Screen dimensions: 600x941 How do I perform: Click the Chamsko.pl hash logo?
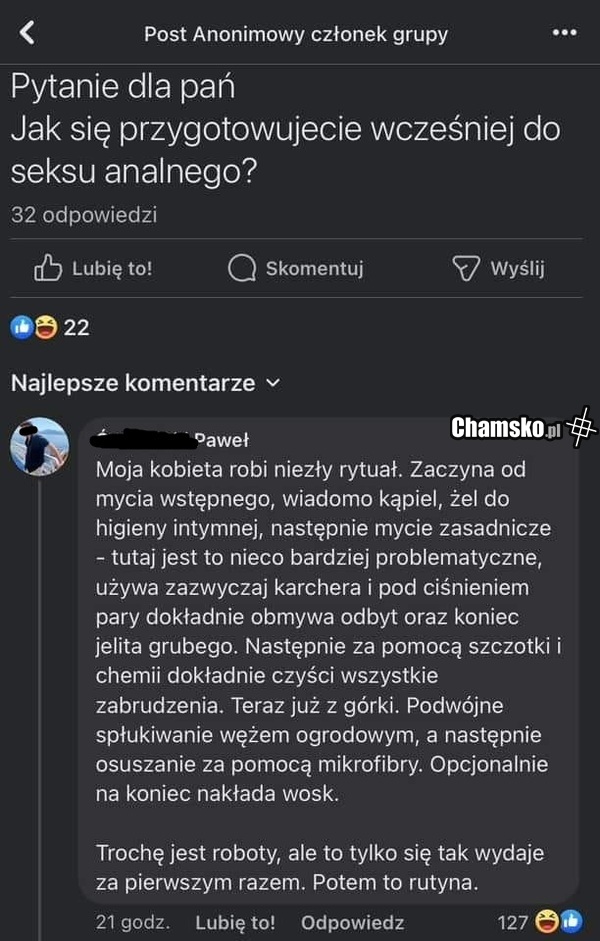click(580, 429)
